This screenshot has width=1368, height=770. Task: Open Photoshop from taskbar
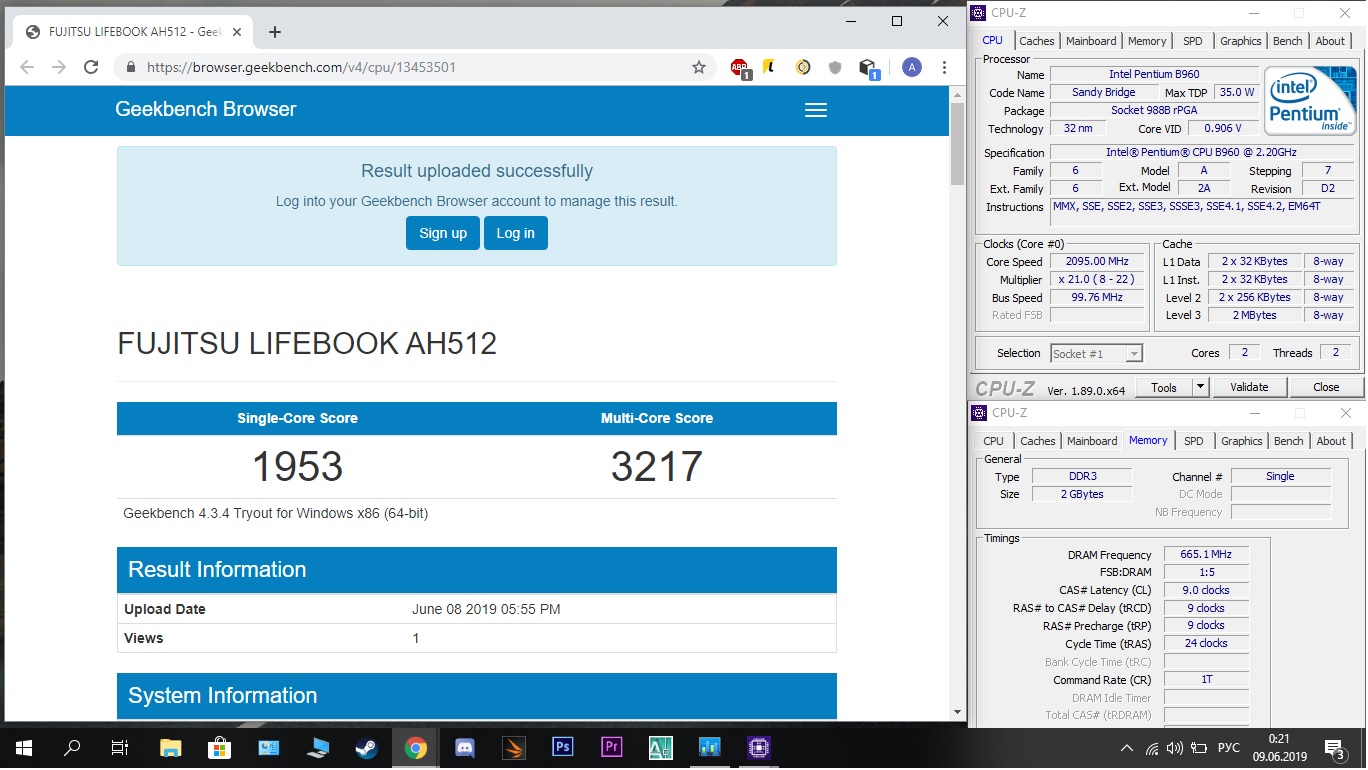(x=562, y=747)
